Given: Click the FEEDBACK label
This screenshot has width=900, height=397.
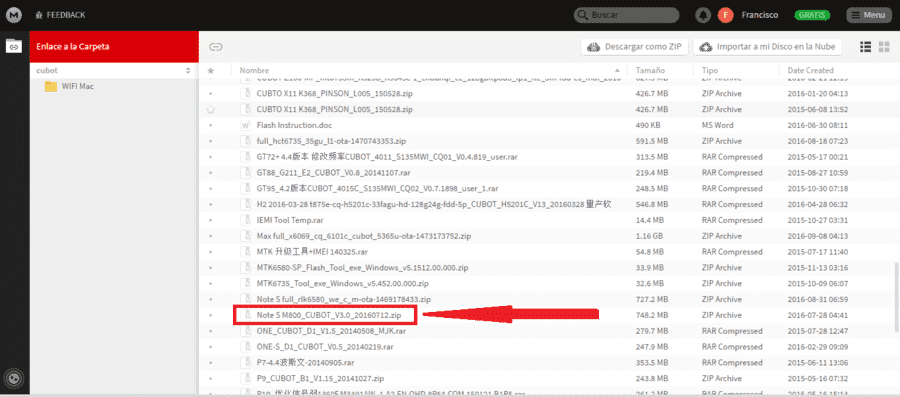Looking at the screenshot, I should click(66, 15).
